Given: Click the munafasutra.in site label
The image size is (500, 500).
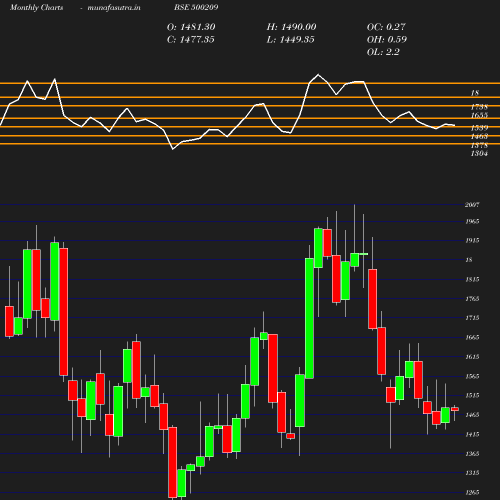Looking at the screenshot, I should [x=114, y=8].
